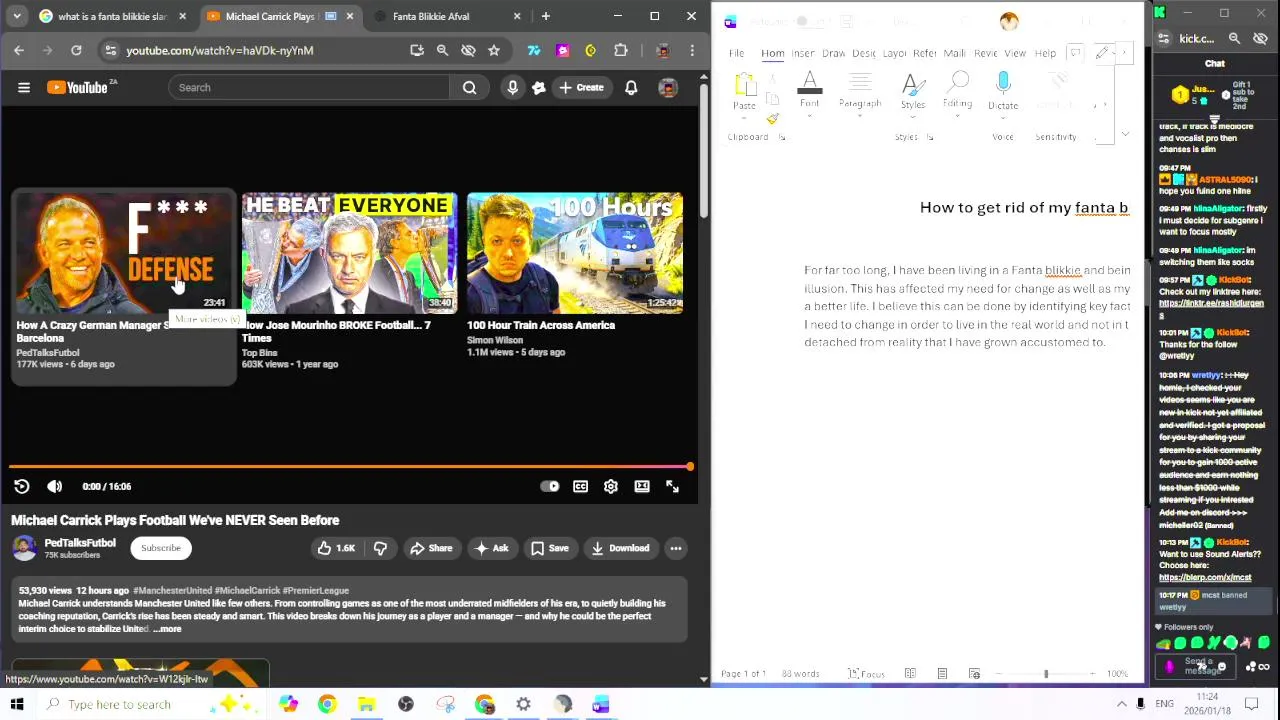
Task: Switch to the Insert ribbon tab in Word
Action: click(802, 53)
